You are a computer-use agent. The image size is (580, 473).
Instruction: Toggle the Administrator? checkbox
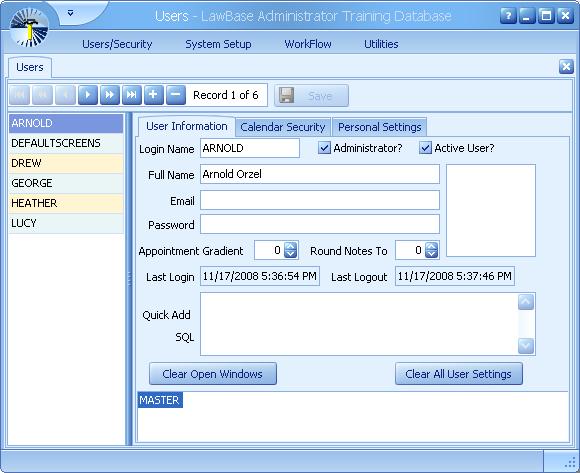(324, 148)
